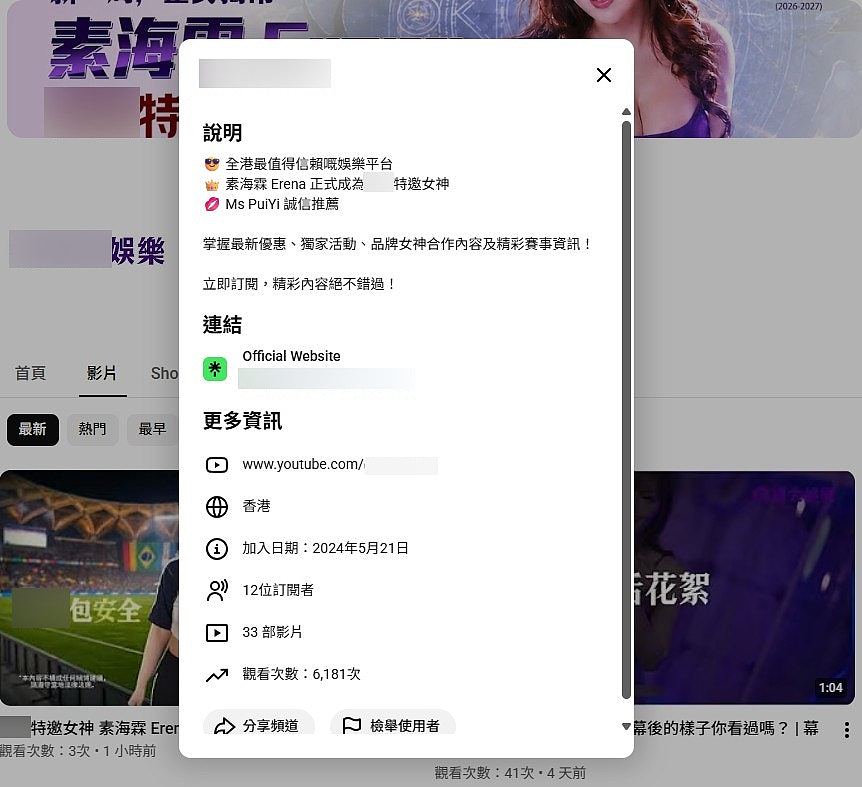Image resolution: width=862 pixels, height=787 pixels.
Task: Click the info icon beside 加入日期
Action: (x=217, y=548)
